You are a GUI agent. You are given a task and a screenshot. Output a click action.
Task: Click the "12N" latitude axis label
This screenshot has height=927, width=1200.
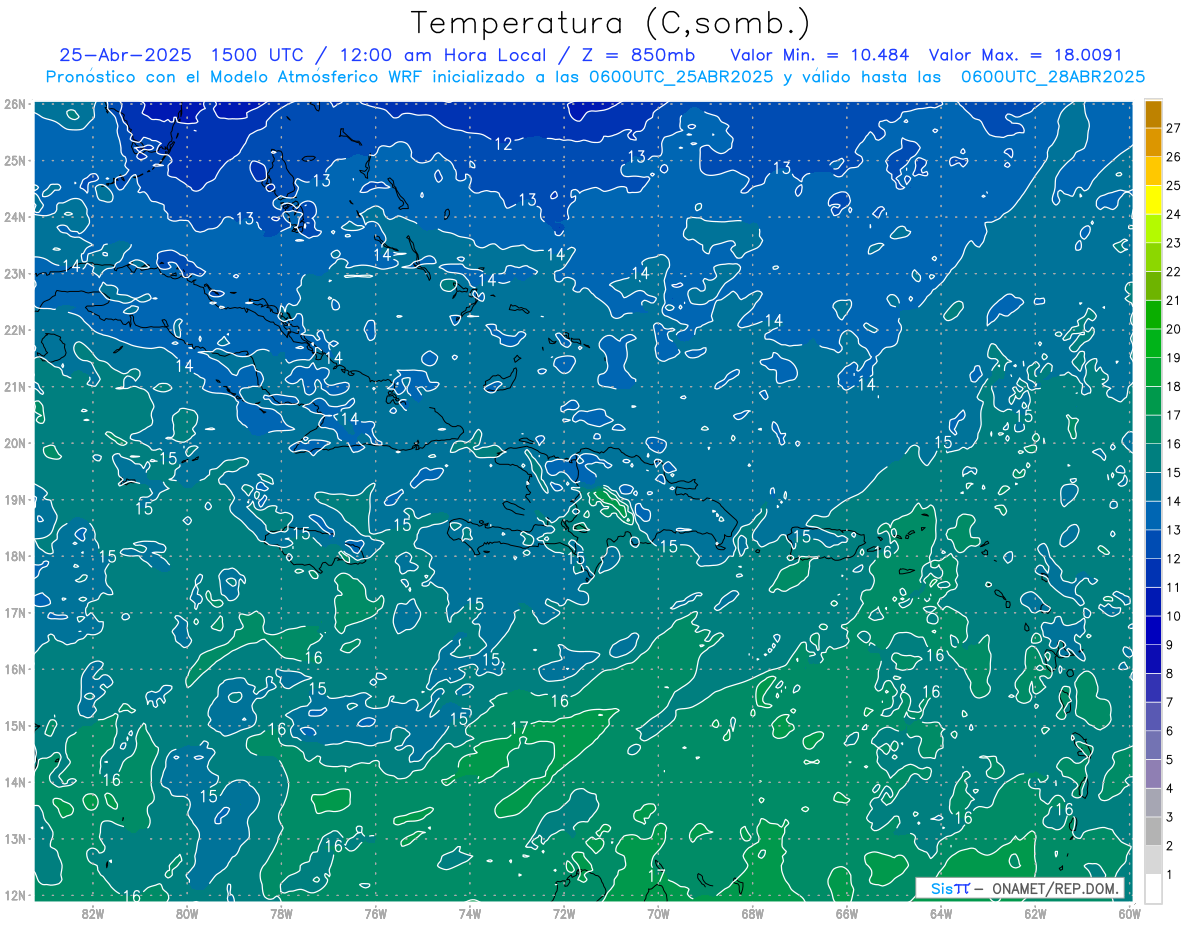[15, 895]
